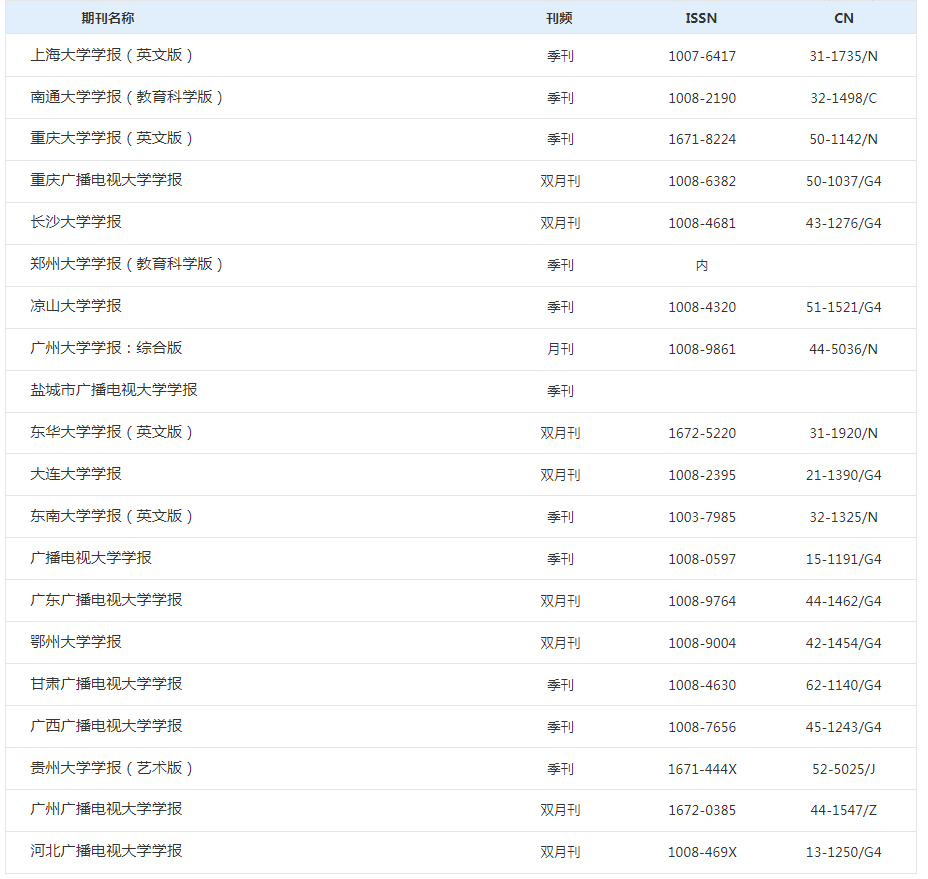Select 长沙大学学报 journal
The image size is (928, 879).
[76, 223]
